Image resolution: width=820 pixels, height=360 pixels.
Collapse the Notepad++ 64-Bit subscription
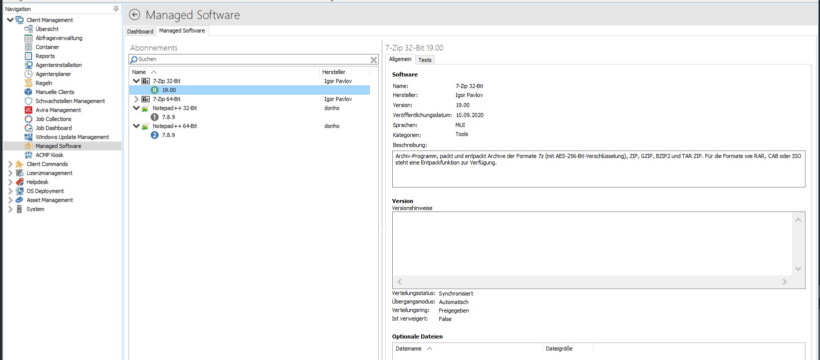point(136,126)
